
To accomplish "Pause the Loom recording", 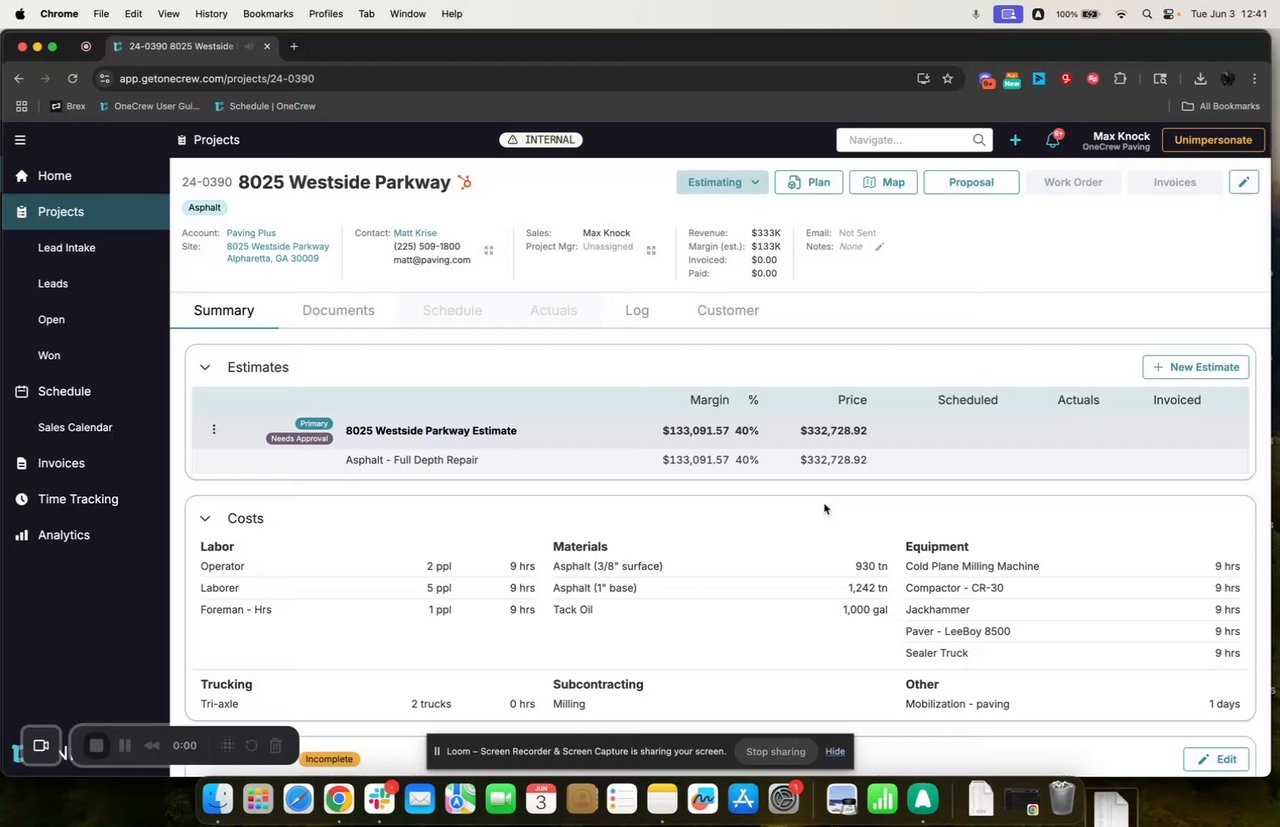I will pos(125,745).
